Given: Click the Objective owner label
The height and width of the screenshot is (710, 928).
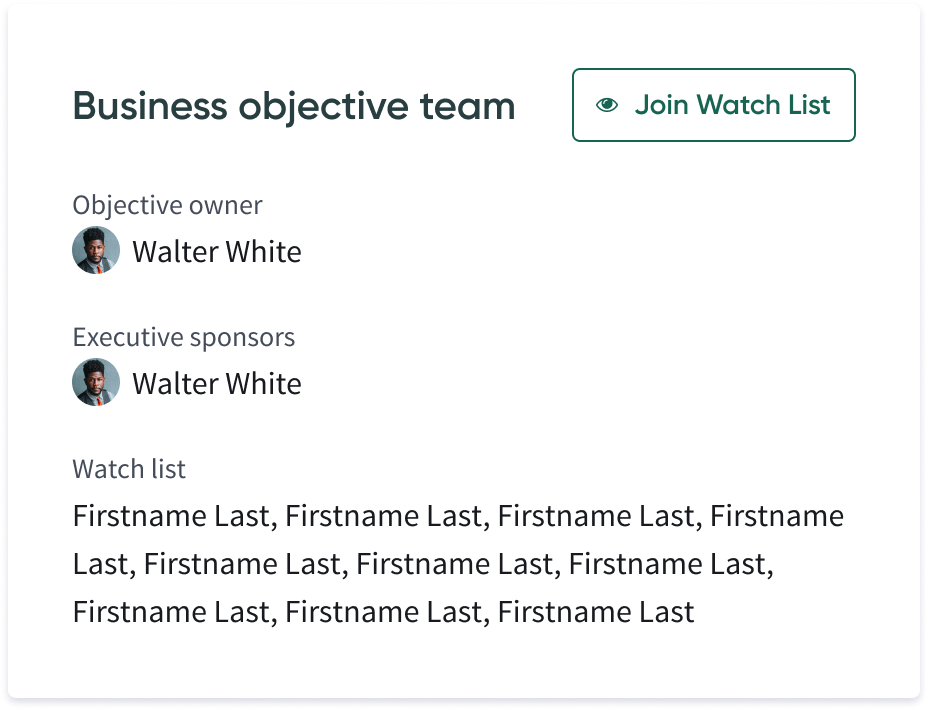Looking at the screenshot, I should (167, 205).
